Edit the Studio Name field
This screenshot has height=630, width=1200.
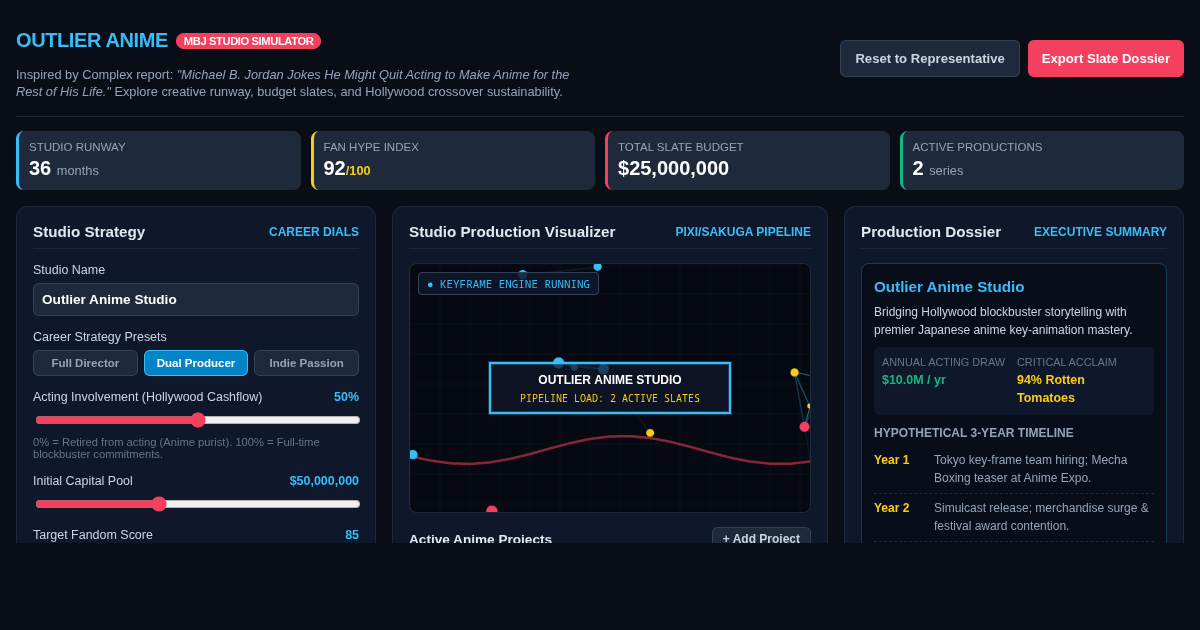pos(196,299)
